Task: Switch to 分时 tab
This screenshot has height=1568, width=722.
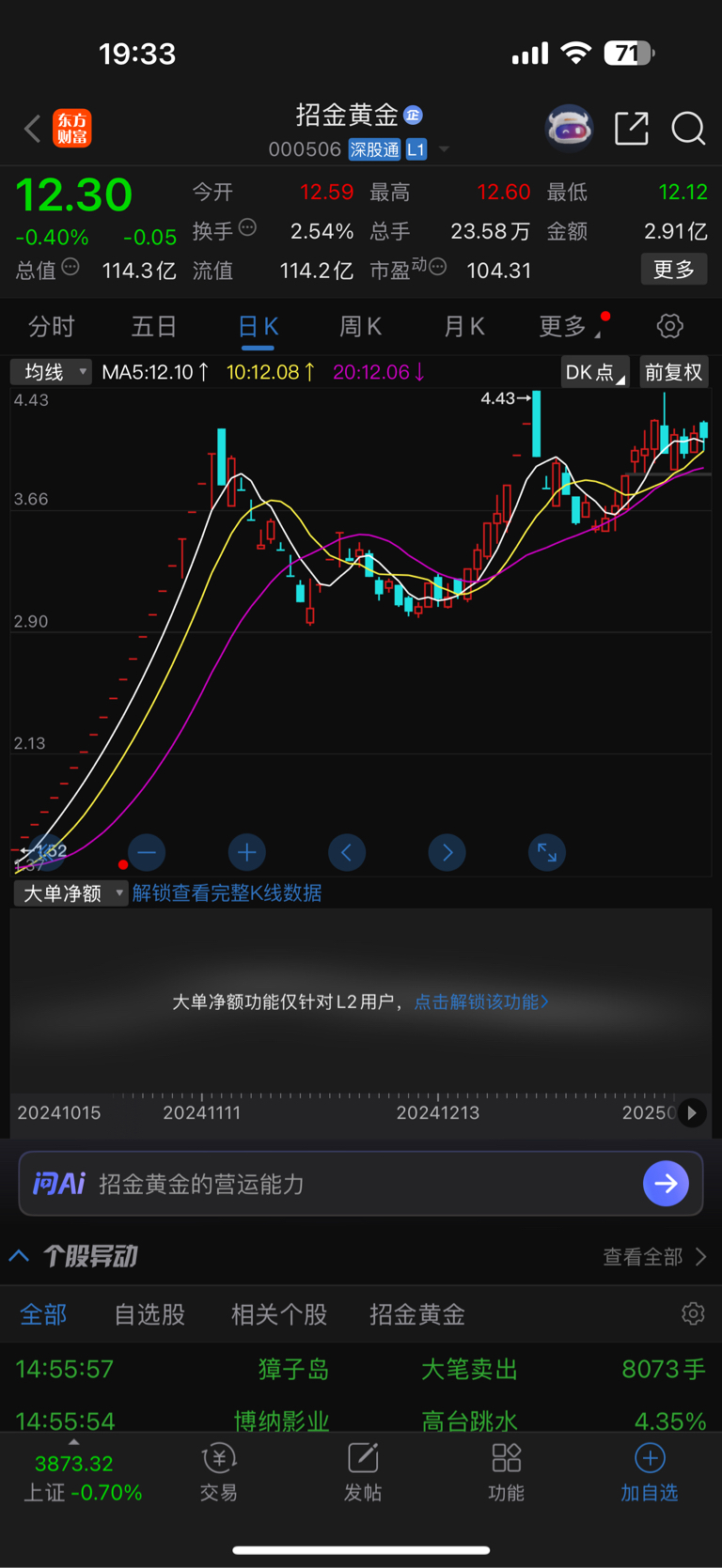Action: 51,326
